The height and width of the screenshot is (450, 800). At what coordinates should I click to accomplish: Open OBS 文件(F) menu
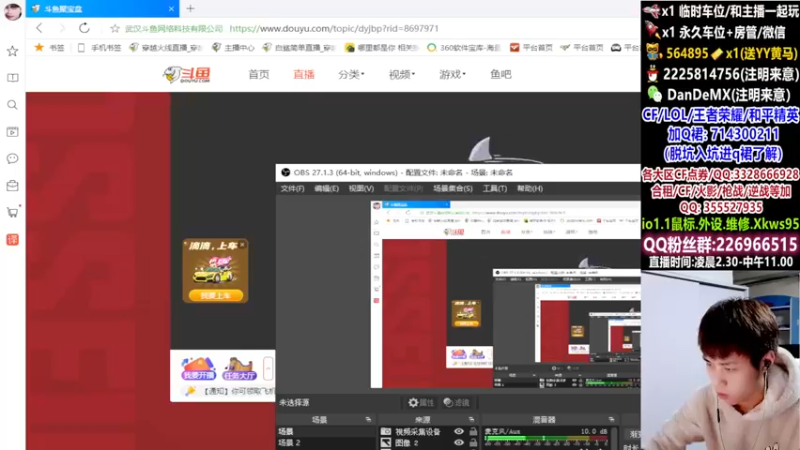pyautogui.click(x=292, y=189)
